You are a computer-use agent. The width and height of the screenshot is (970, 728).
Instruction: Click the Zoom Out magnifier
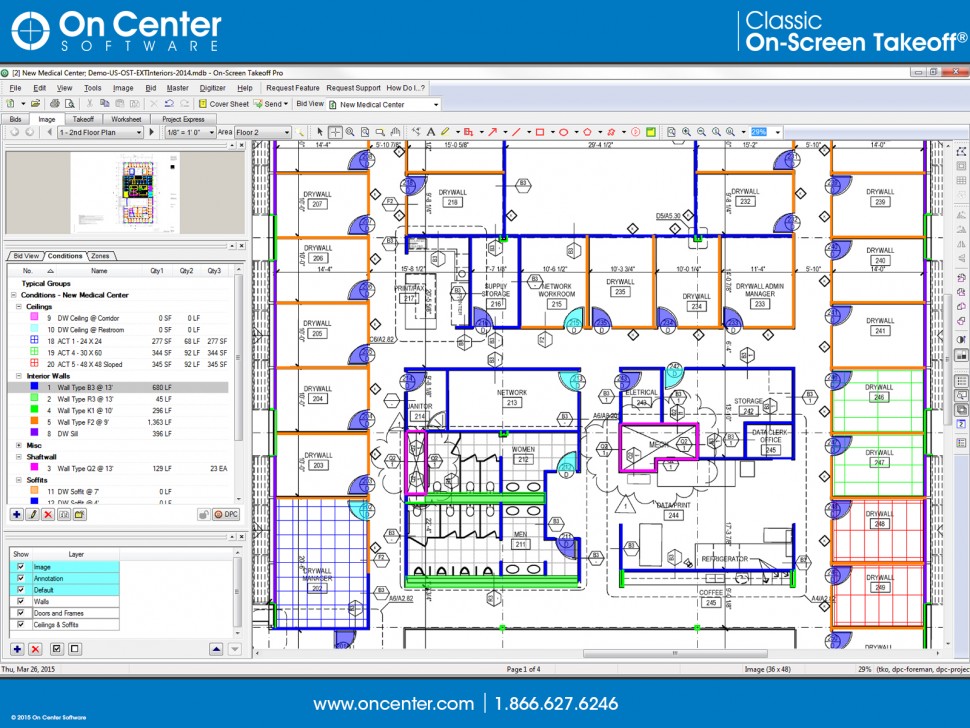tap(702, 132)
